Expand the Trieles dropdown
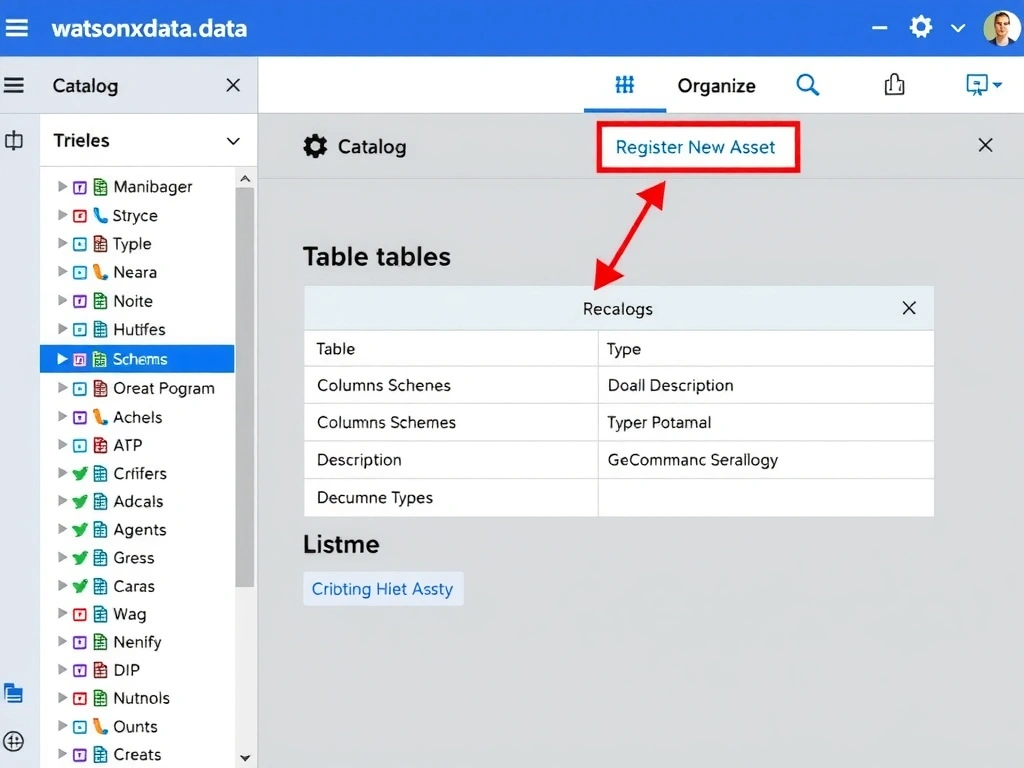1024x768 pixels. pyautogui.click(x=233, y=141)
